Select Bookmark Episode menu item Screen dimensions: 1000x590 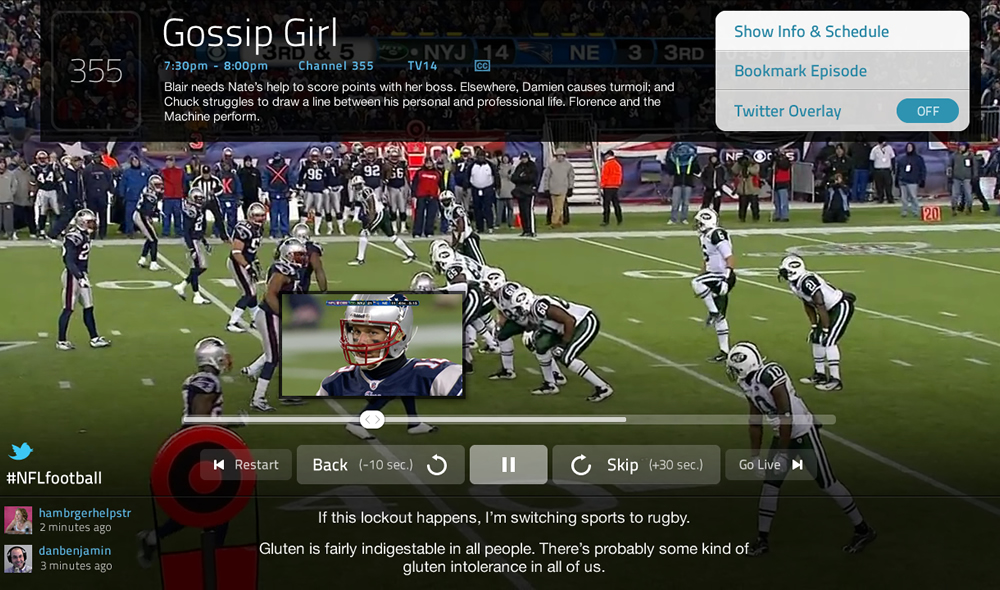[842, 71]
